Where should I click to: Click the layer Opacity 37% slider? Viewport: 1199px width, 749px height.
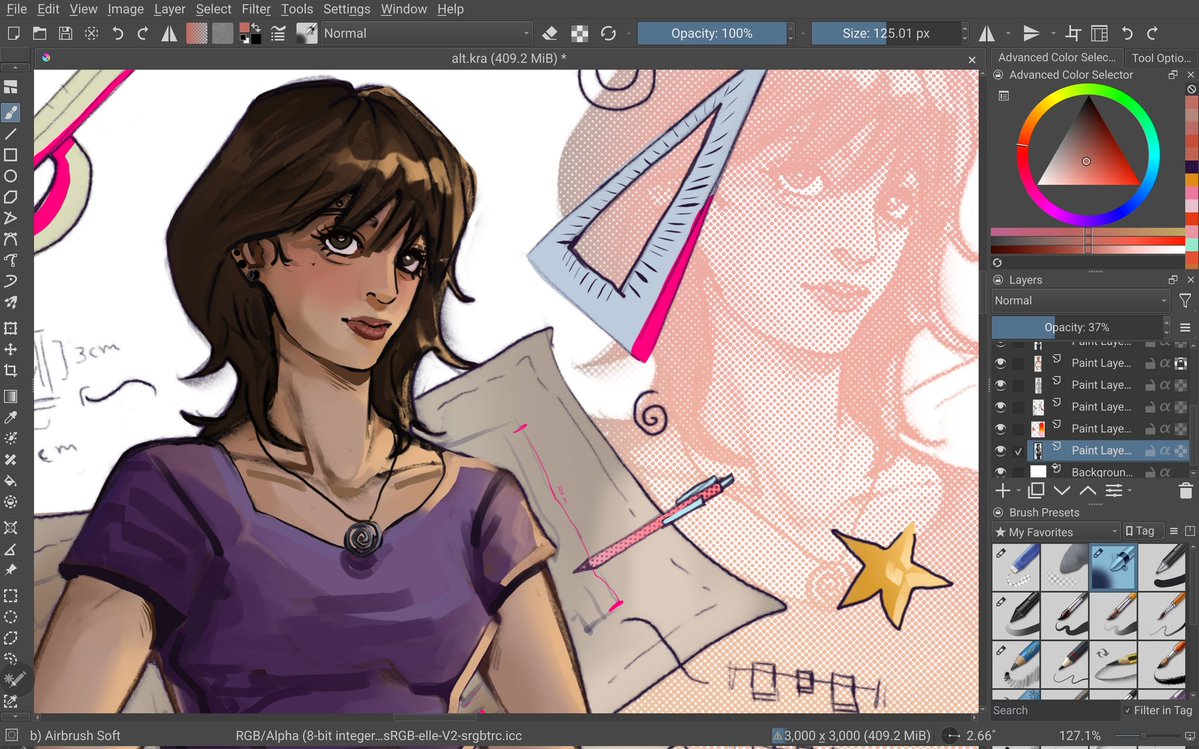(x=1077, y=327)
